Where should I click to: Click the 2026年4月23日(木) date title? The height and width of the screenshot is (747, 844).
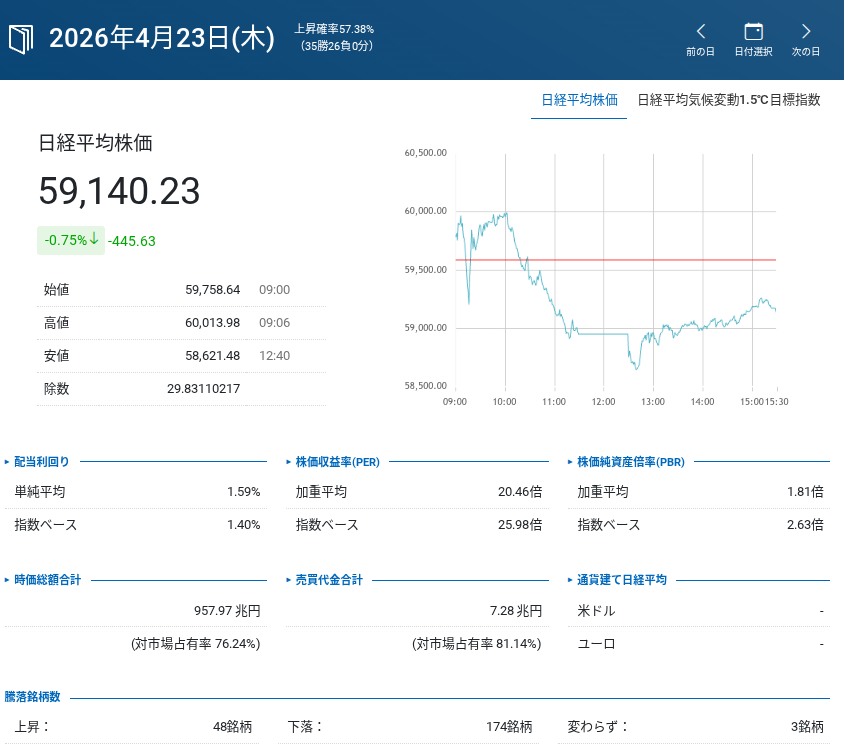click(x=161, y=39)
